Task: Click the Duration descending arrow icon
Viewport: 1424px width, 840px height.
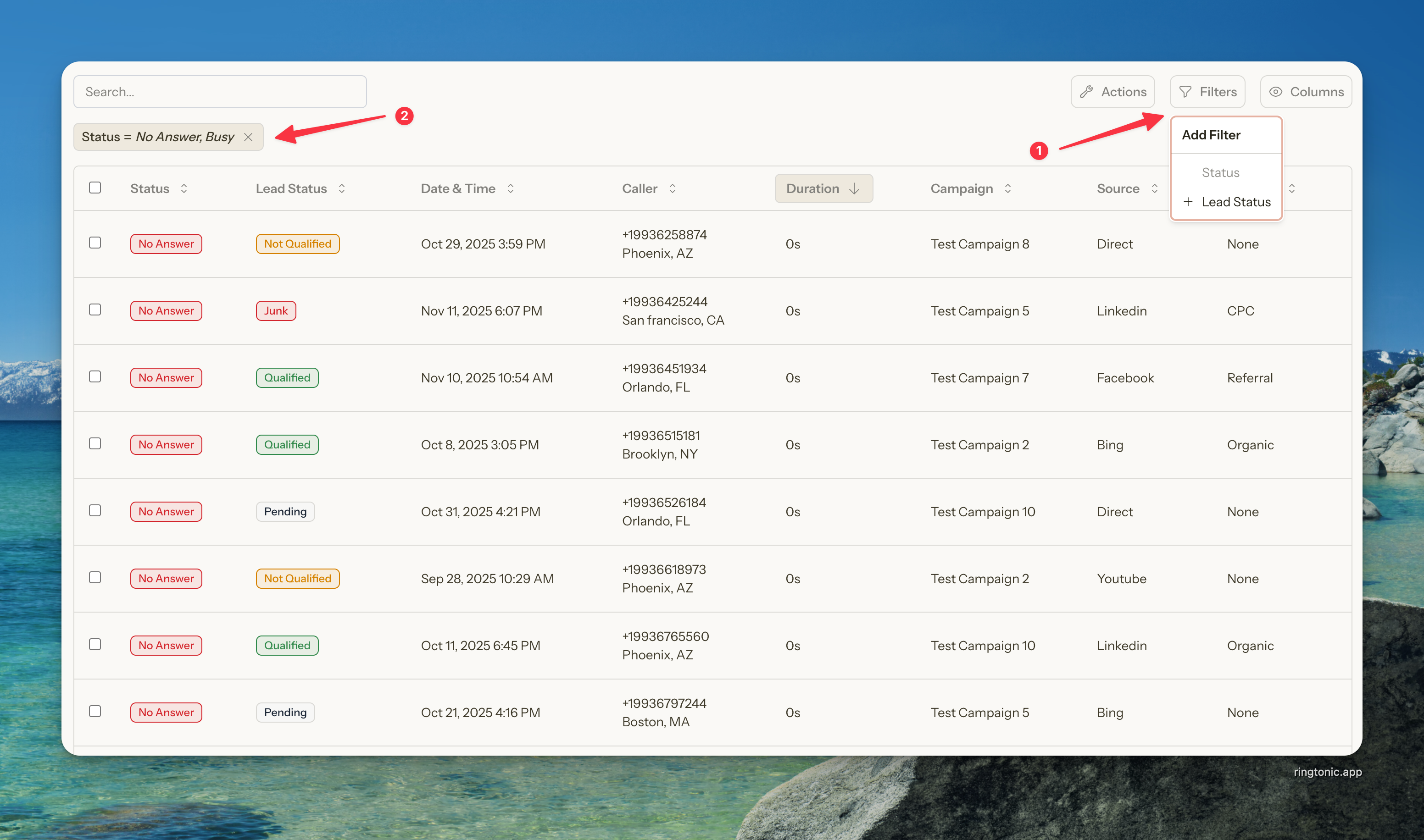Action: tap(854, 188)
